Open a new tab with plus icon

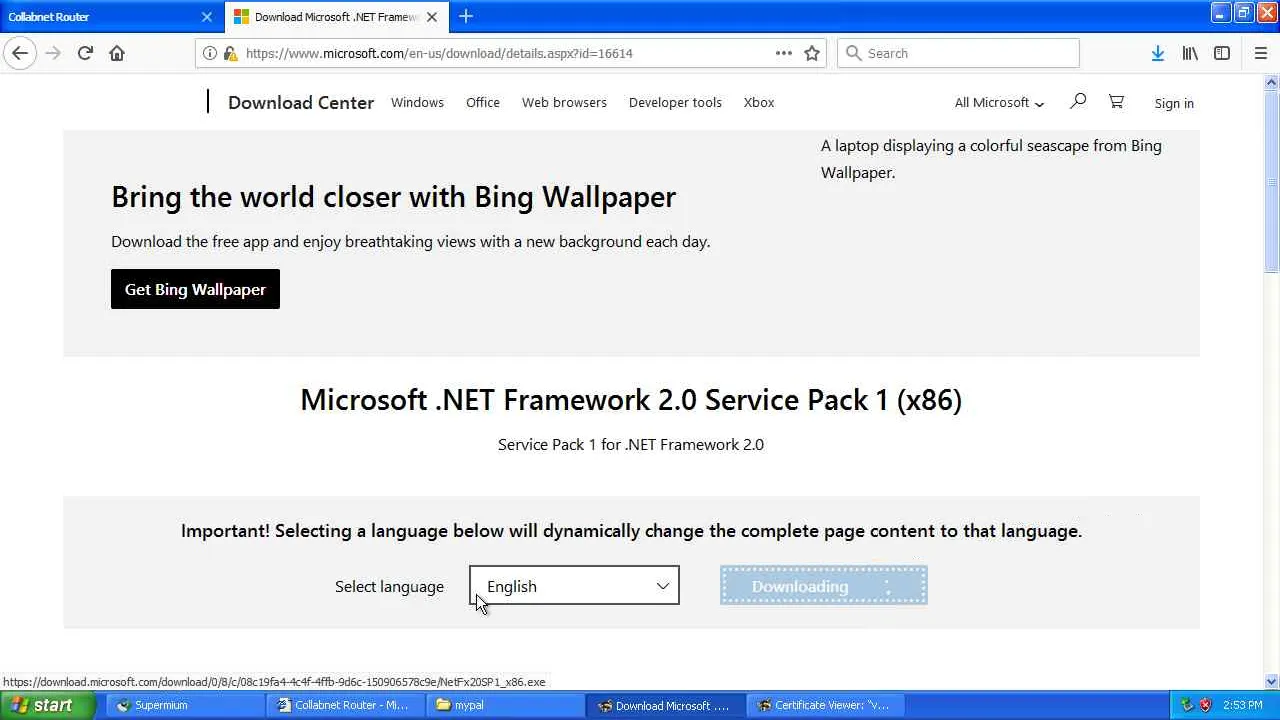466,16
